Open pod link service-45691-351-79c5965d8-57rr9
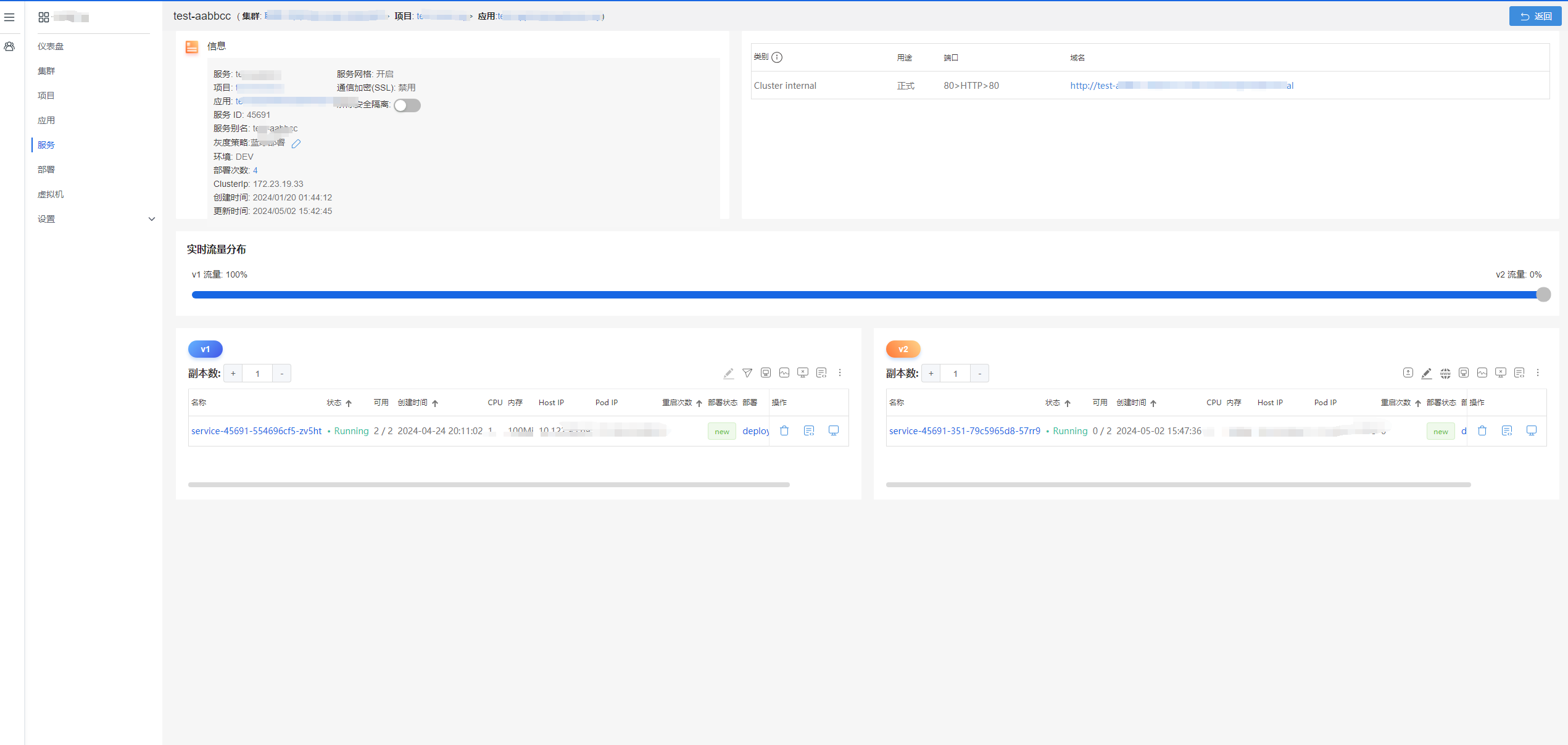This screenshot has height=745, width=1568. pyautogui.click(x=964, y=431)
